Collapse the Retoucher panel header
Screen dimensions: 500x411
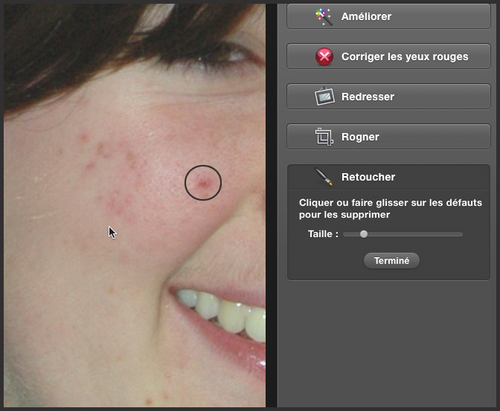point(388,177)
